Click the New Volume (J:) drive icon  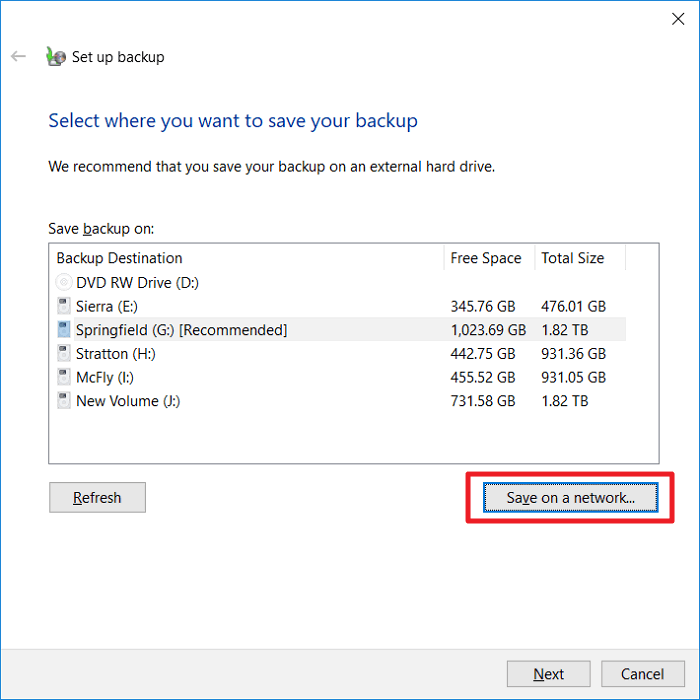point(64,401)
